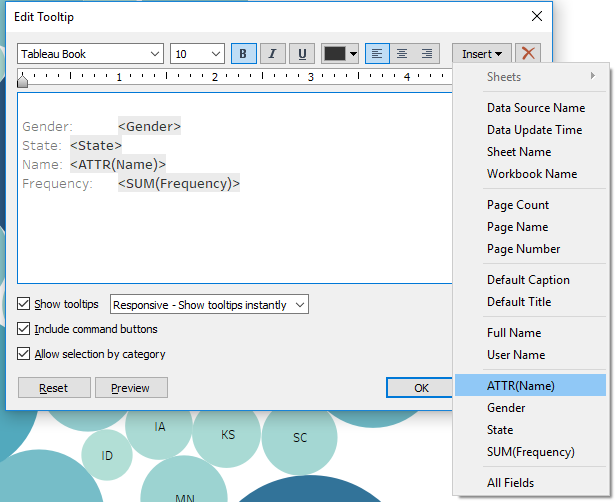
Task: Open the Insert dropdown button
Action: coord(482,53)
